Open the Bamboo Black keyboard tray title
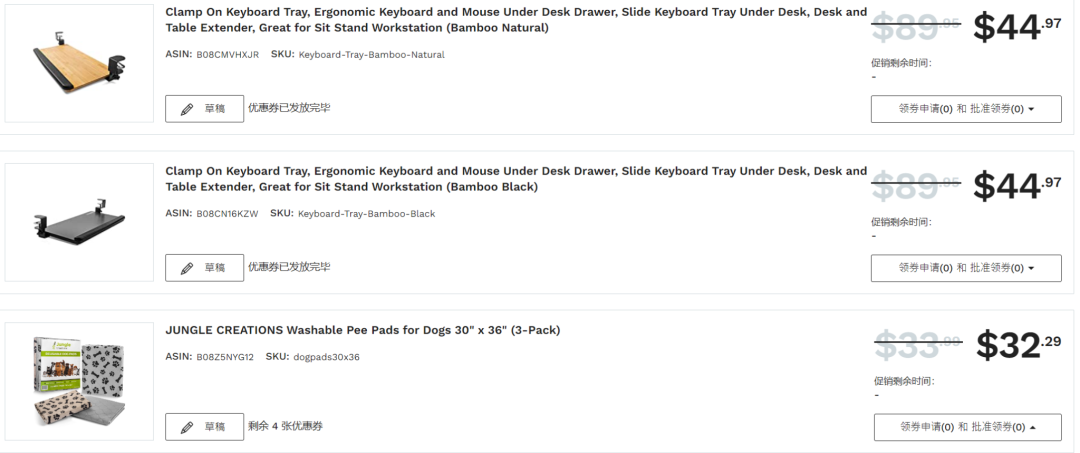Image resolution: width=1080 pixels, height=453 pixels. coord(516,179)
